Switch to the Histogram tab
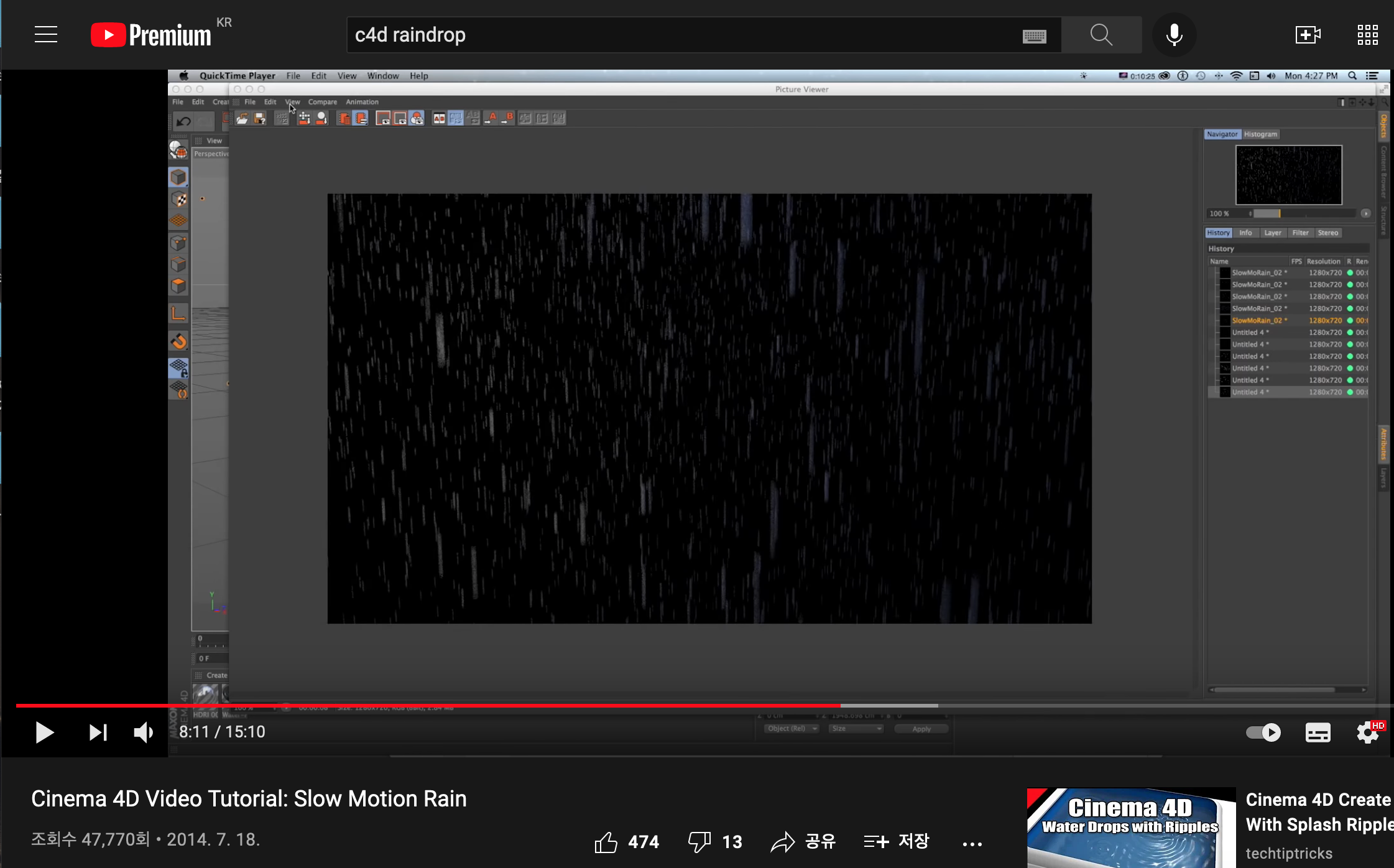This screenshot has height=868, width=1394. pos(1260,134)
